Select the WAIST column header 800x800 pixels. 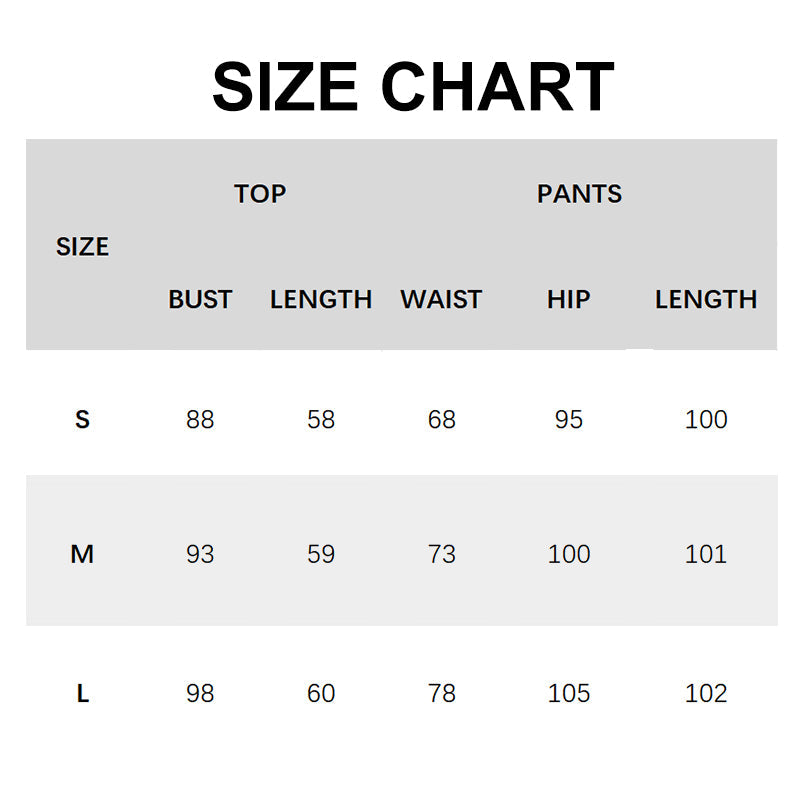click(x=441, y=299)
